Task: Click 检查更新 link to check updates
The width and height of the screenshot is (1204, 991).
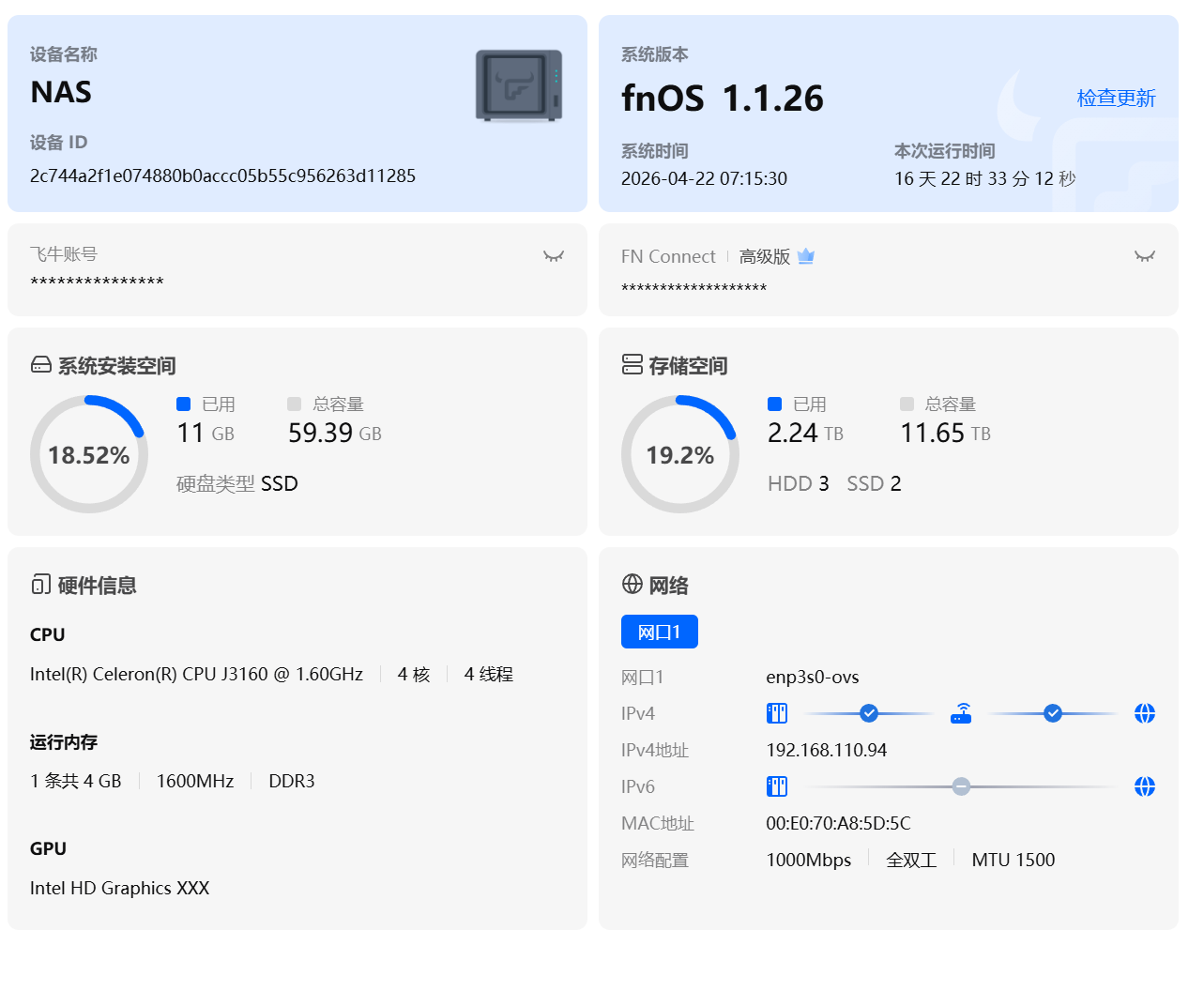Action: (1116, 98)
